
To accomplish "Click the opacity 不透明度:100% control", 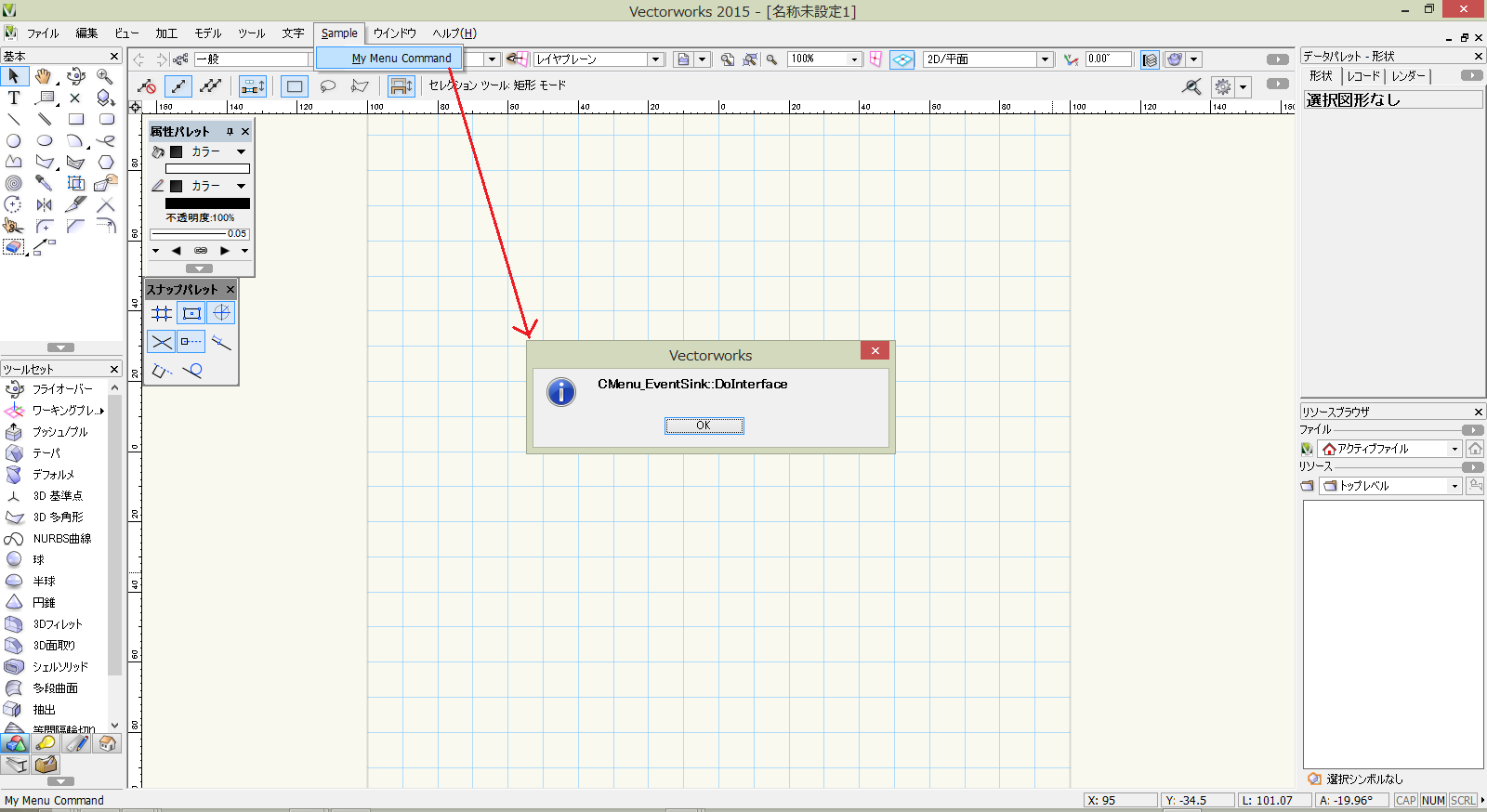I will [x=200, y=218].
